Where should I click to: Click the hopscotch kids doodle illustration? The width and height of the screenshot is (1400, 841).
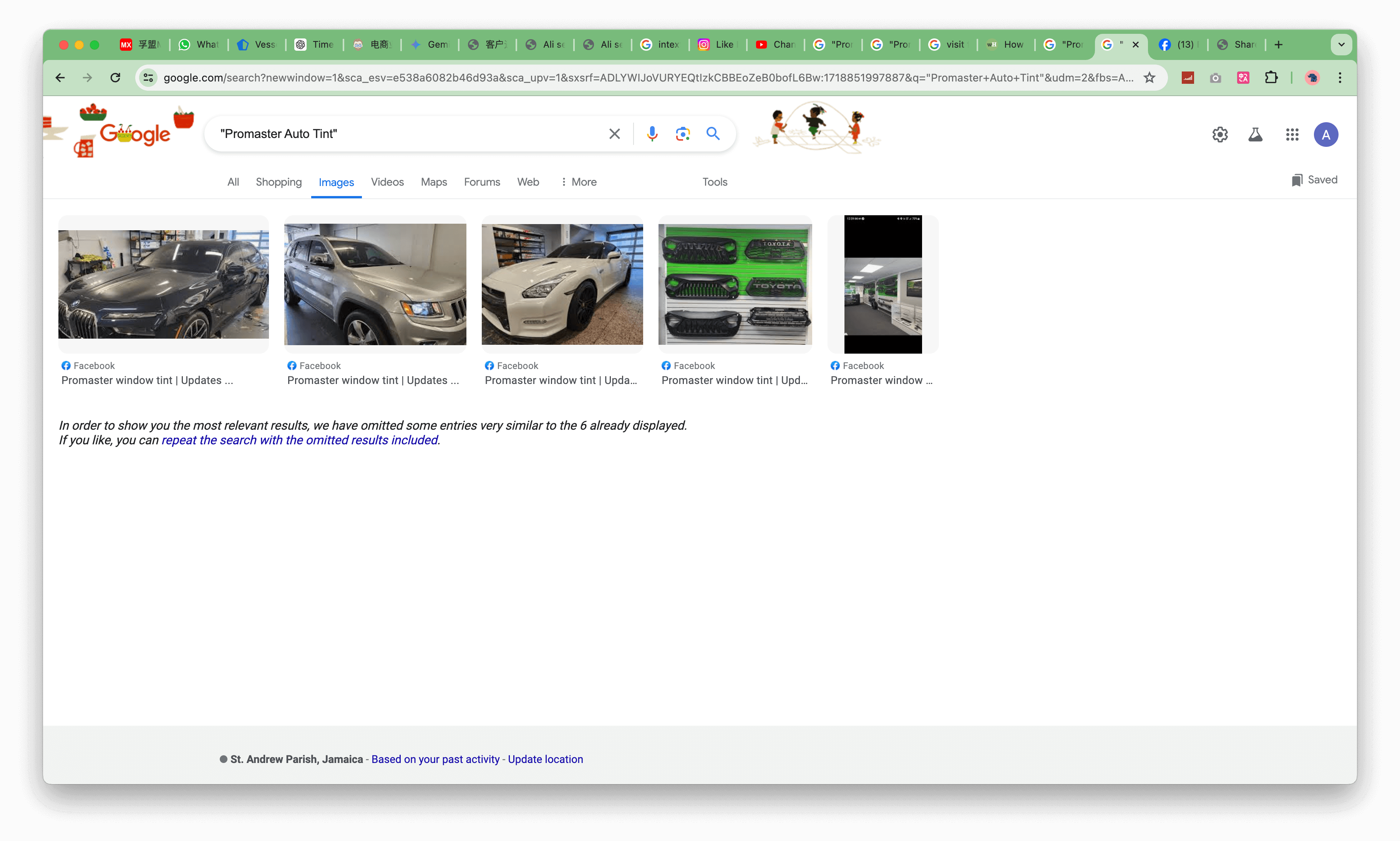816,128
